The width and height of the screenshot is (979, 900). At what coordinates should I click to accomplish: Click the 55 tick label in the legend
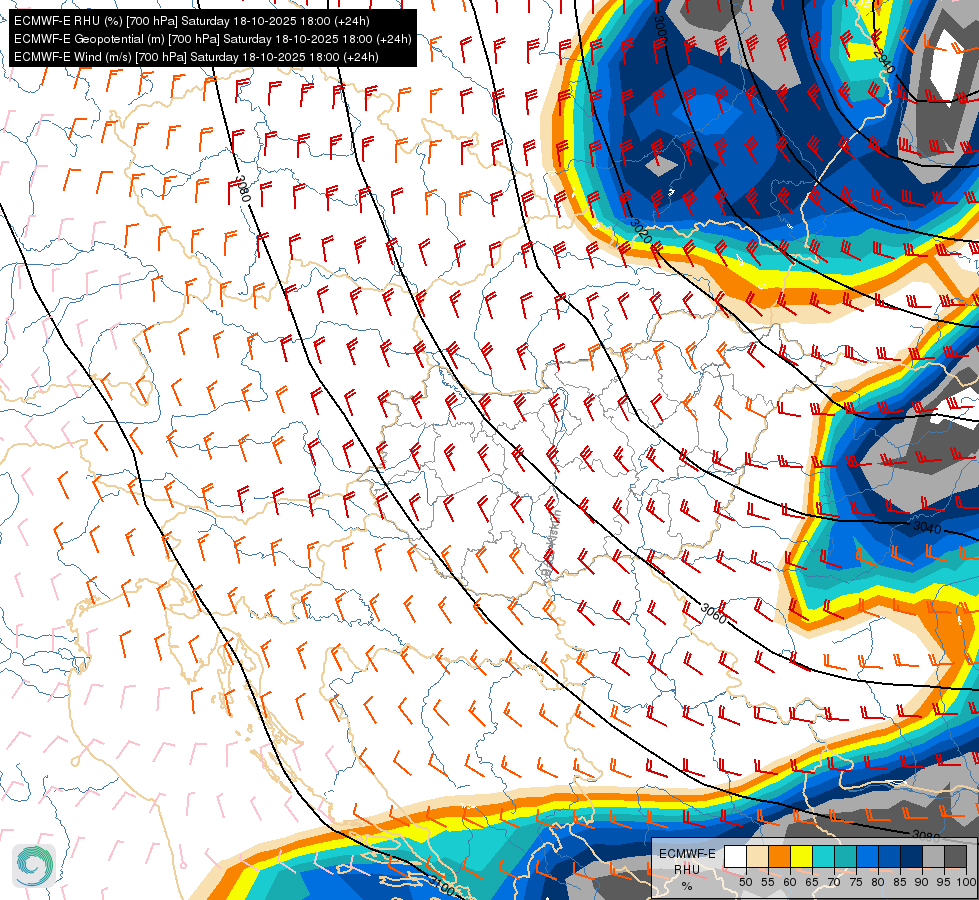click(767, 882)
